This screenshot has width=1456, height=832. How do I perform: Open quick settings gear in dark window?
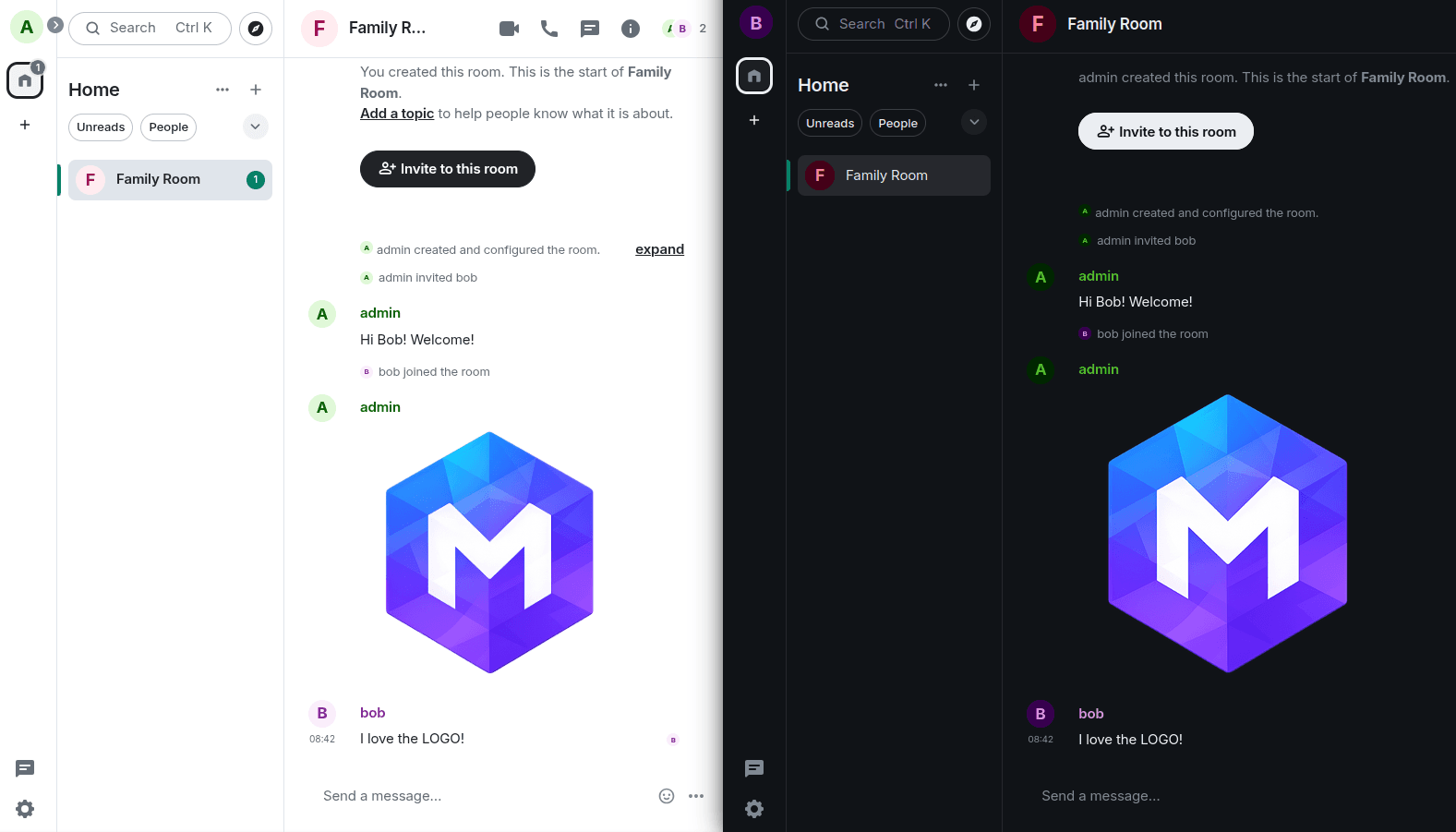[754, 809]
